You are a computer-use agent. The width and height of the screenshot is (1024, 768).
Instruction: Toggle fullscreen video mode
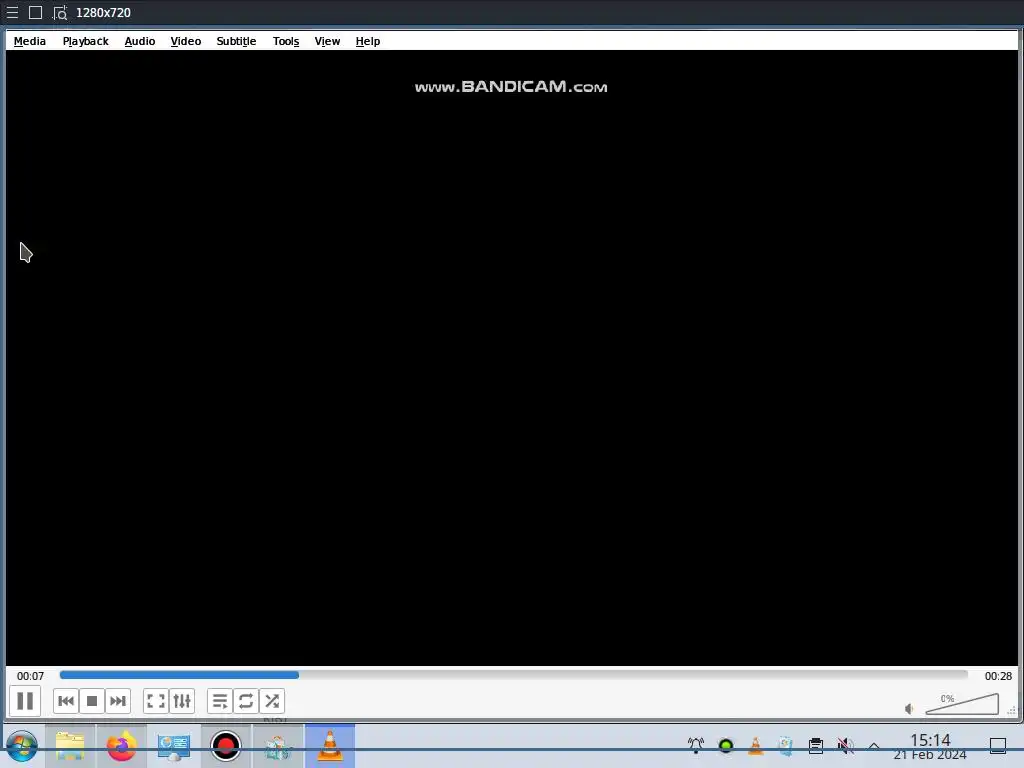[156, 701]
